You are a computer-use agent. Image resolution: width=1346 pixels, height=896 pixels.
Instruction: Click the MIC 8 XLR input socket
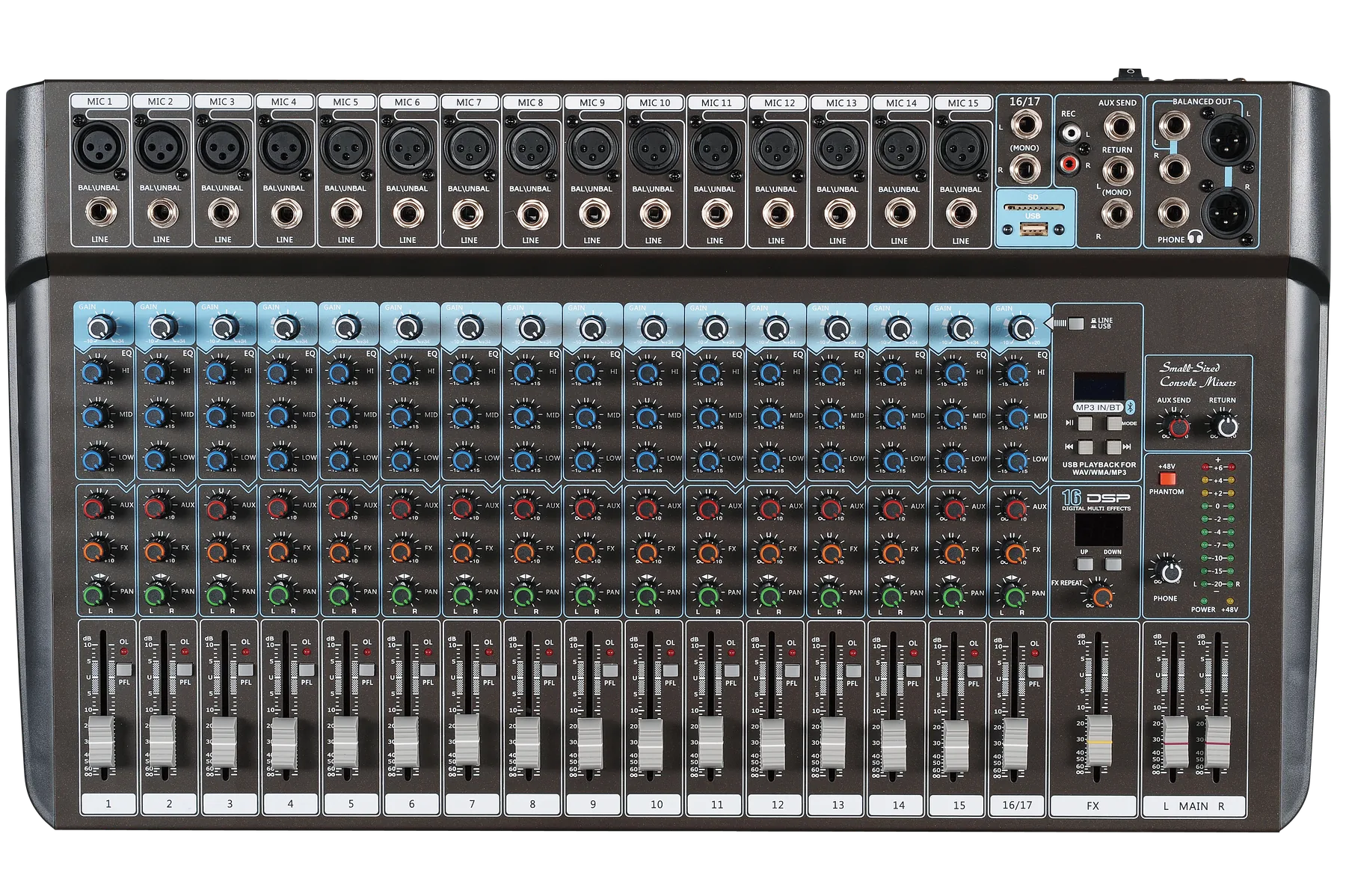click(530, 147)
